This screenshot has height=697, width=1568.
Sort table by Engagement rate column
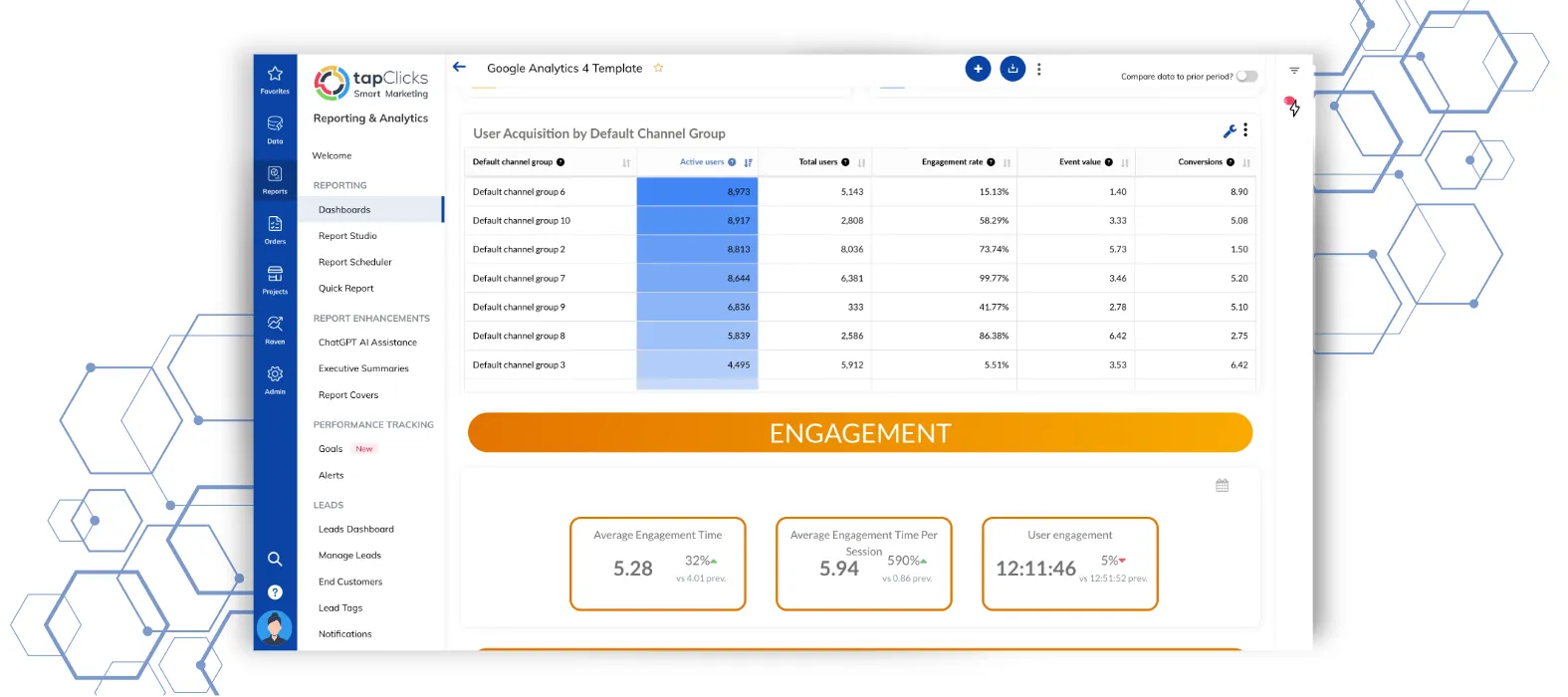tap(1007, 162)
